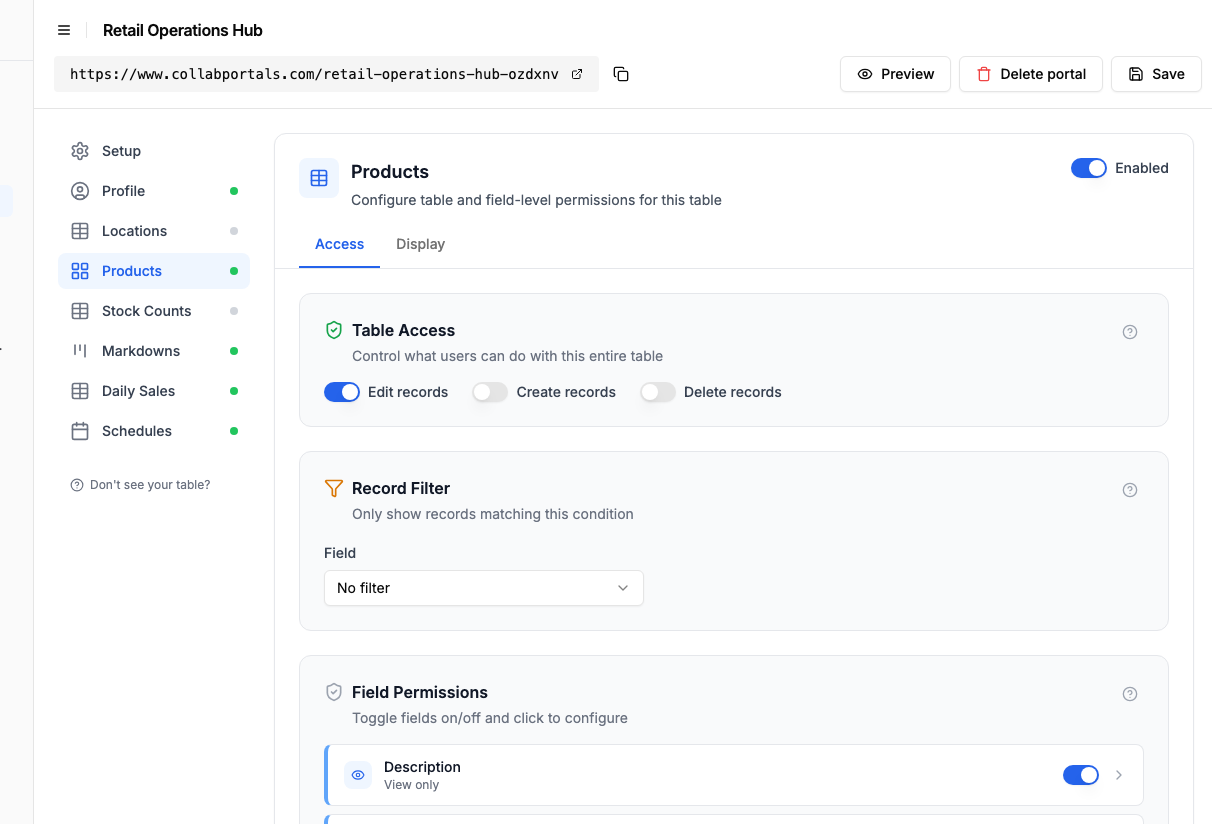Click the Preview button
Screen dimensions: 1212x824
(x=895, y=74)
